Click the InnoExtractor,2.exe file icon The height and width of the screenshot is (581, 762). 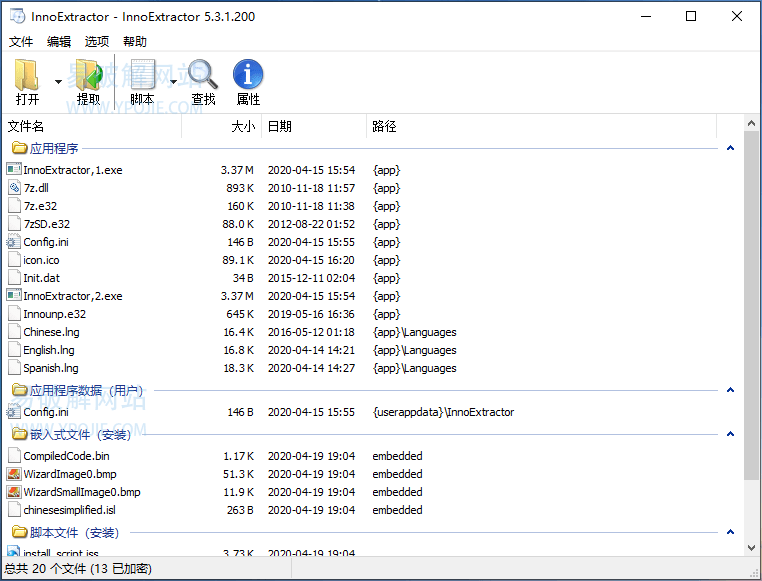point(14,295)
